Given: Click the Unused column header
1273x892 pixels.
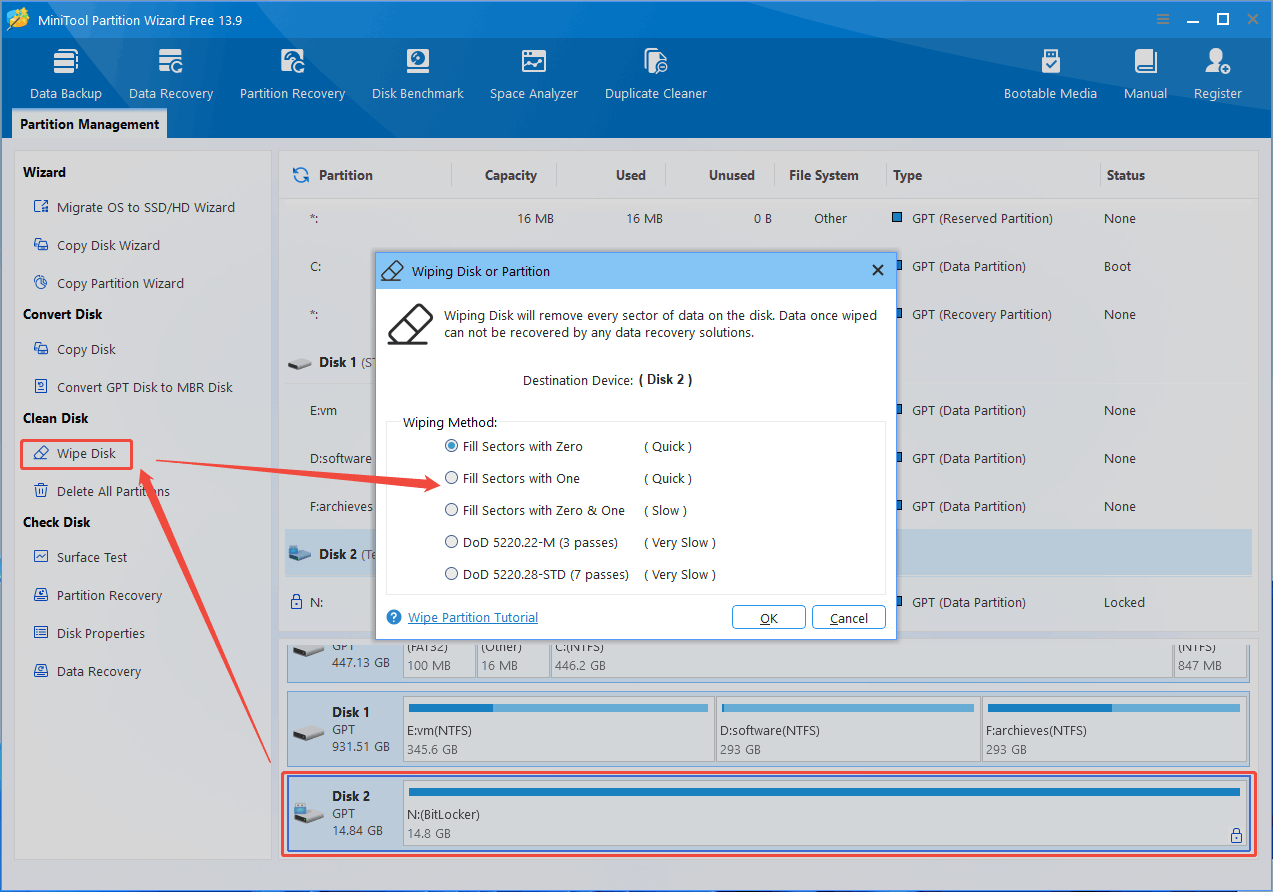Looking at the screenshot, I should (x=731, y=175).
